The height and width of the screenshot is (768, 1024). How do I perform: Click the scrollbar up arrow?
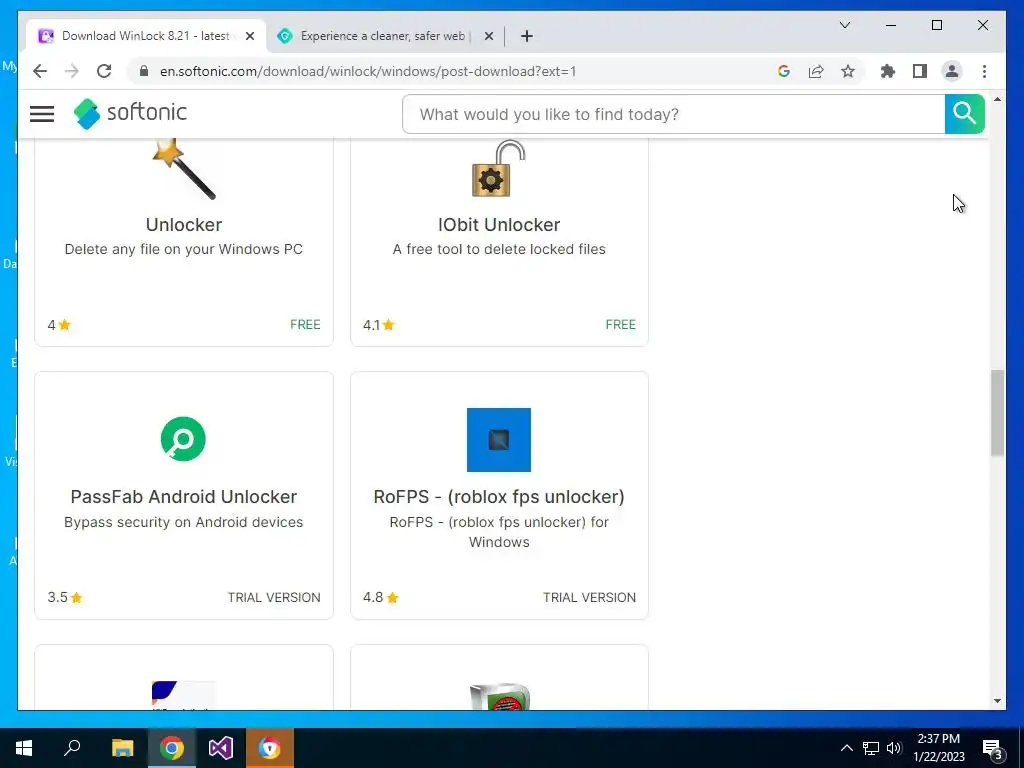coord(997,99)
